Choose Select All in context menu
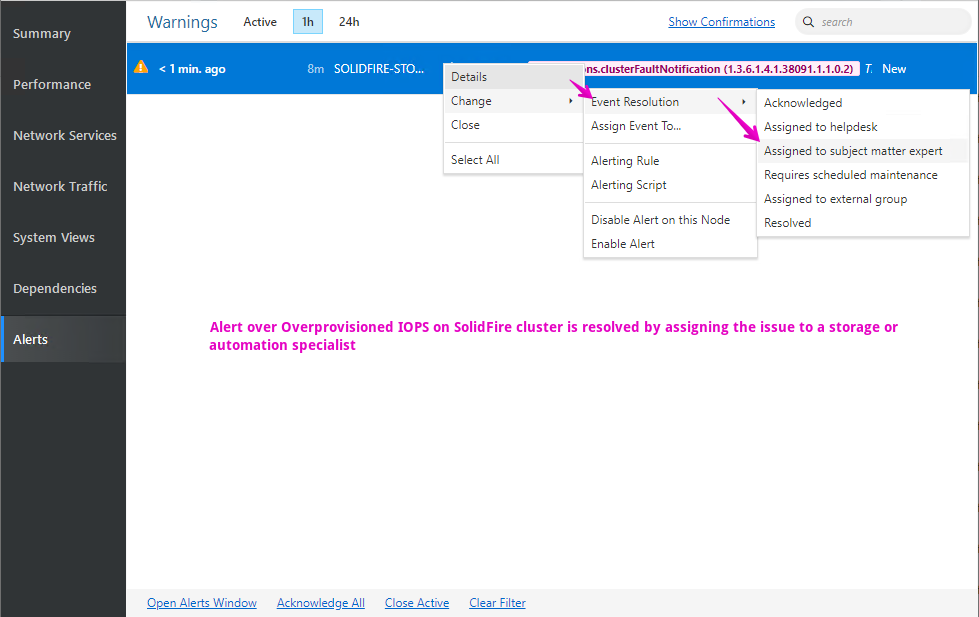Viewport: 979px width, 617px height. [513, 160]
